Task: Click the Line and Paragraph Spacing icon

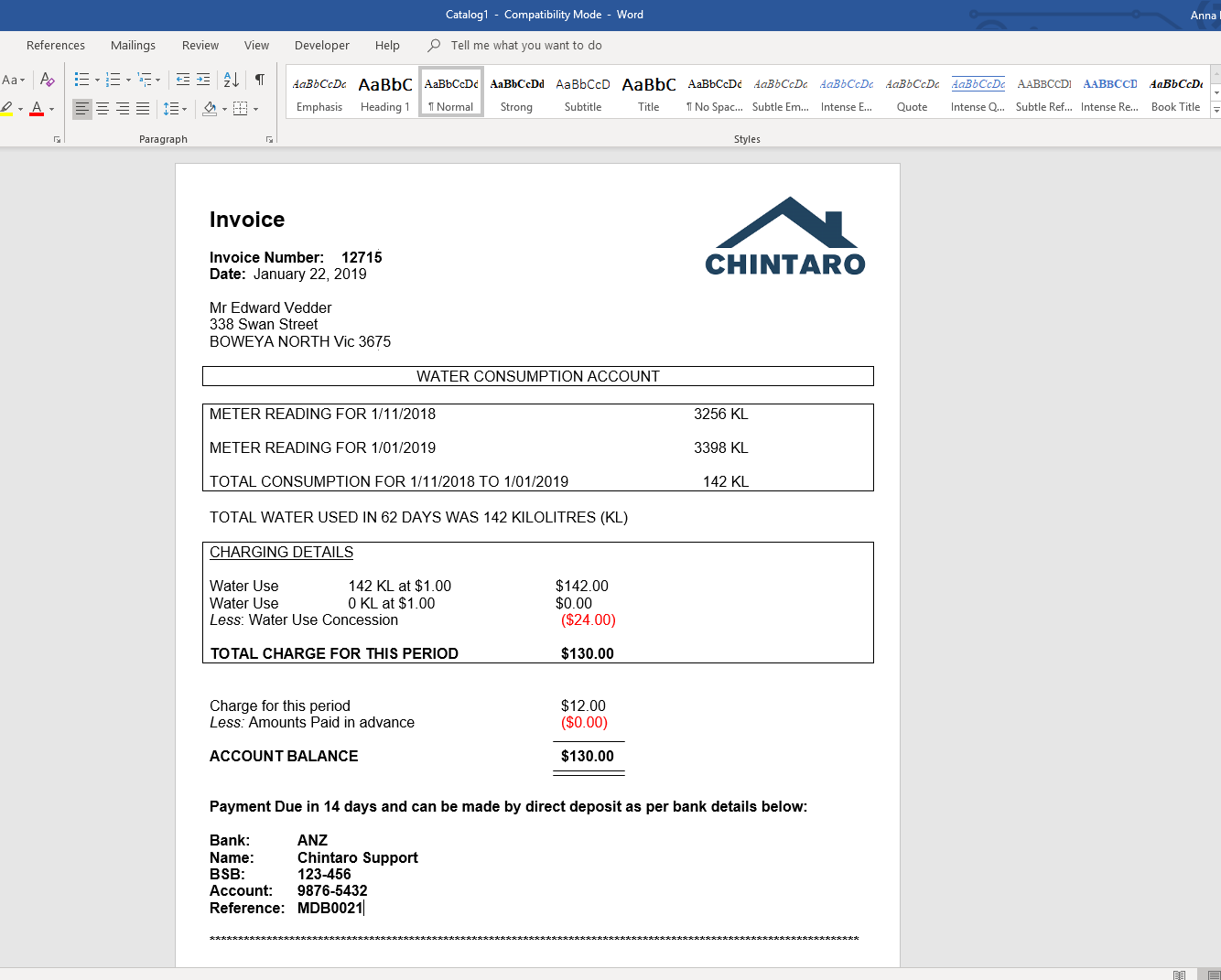Action: point(171,109)
